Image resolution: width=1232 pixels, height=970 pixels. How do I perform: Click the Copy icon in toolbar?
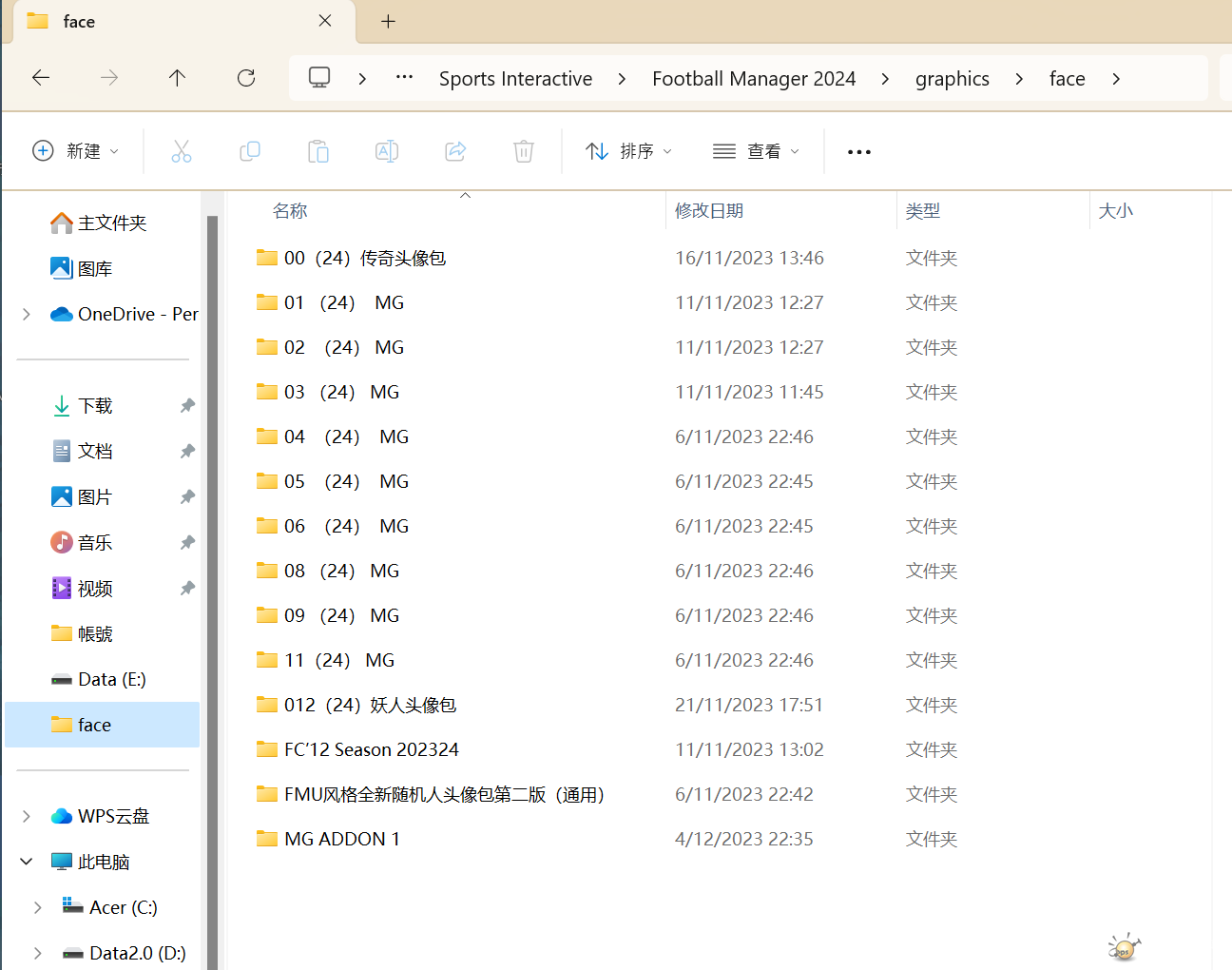[250, 151]
